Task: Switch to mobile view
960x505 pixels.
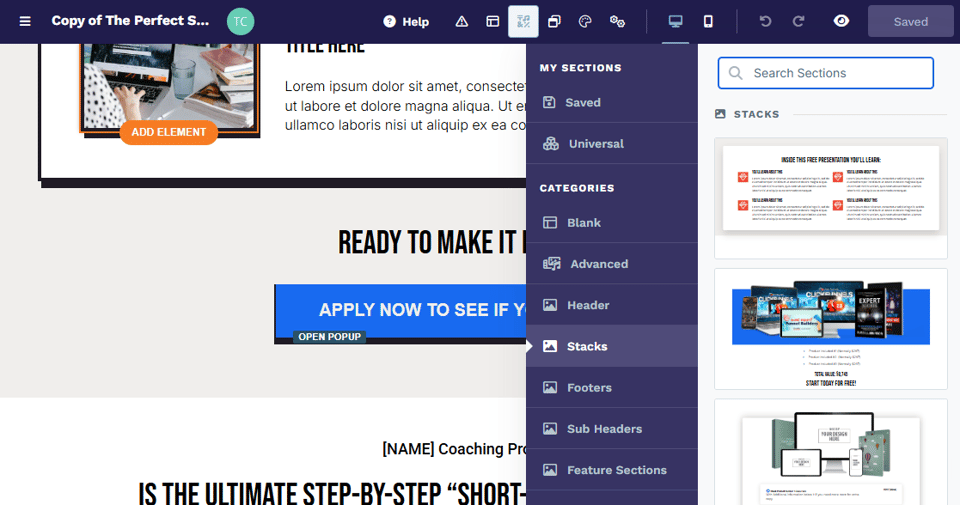Action: coord(708,21)
